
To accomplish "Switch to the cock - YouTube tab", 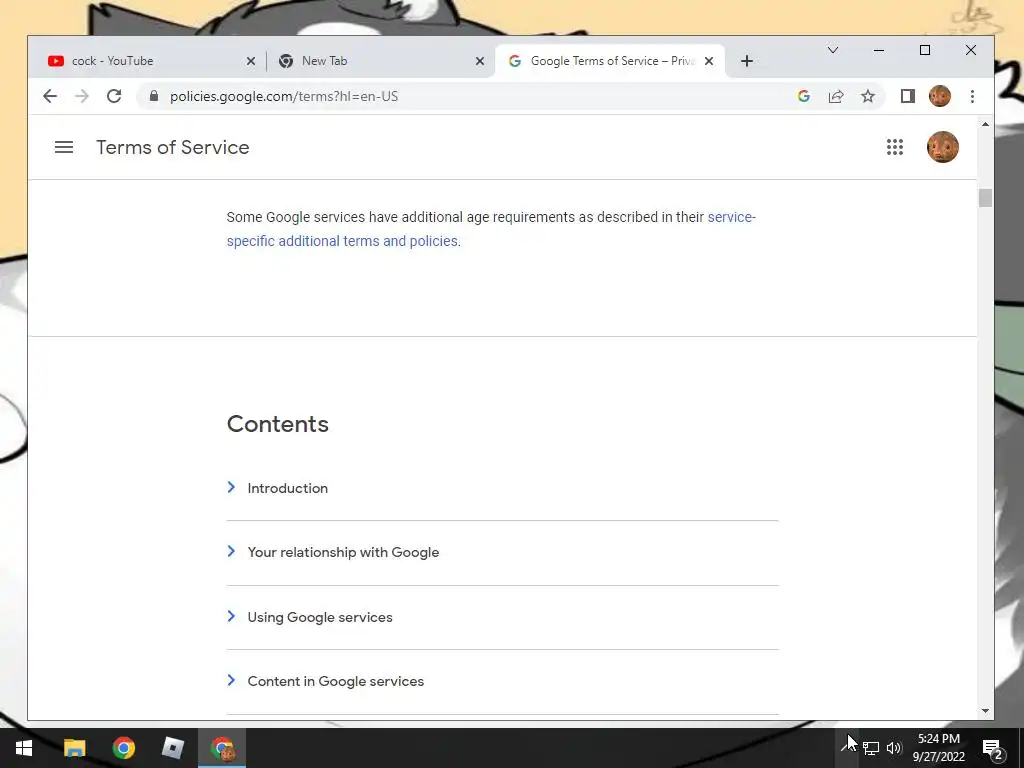I will (x=152, y=61).
